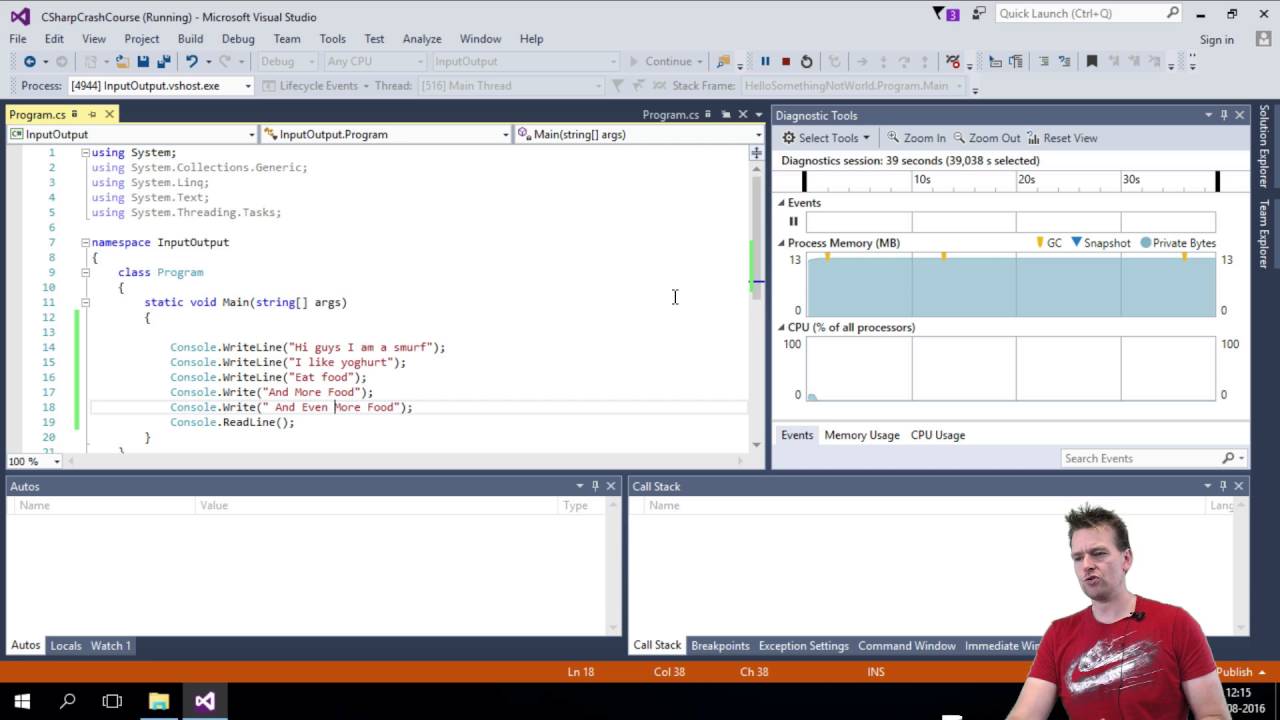
Task: Click the Visual Studio taskbar icon
Action: pyautogui.click(x=205, y=701)
